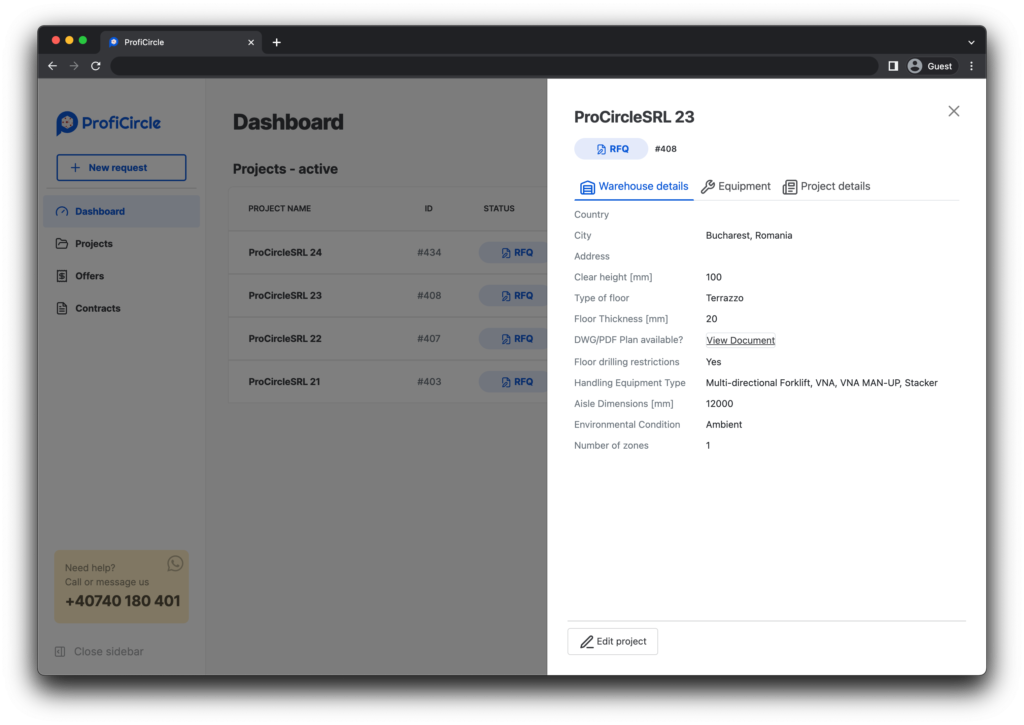
Task: Toggle the browser side panel icon
Action: pos(893,66)
